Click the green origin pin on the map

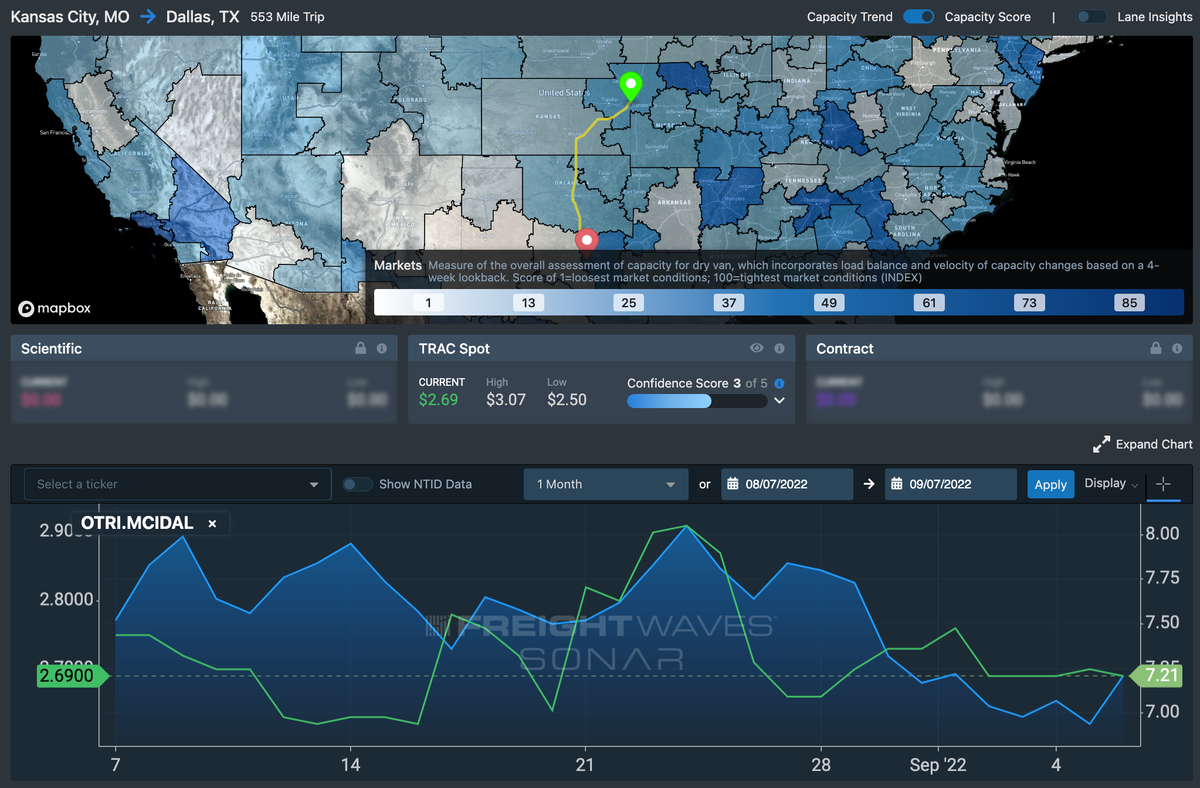pos(630,87)
